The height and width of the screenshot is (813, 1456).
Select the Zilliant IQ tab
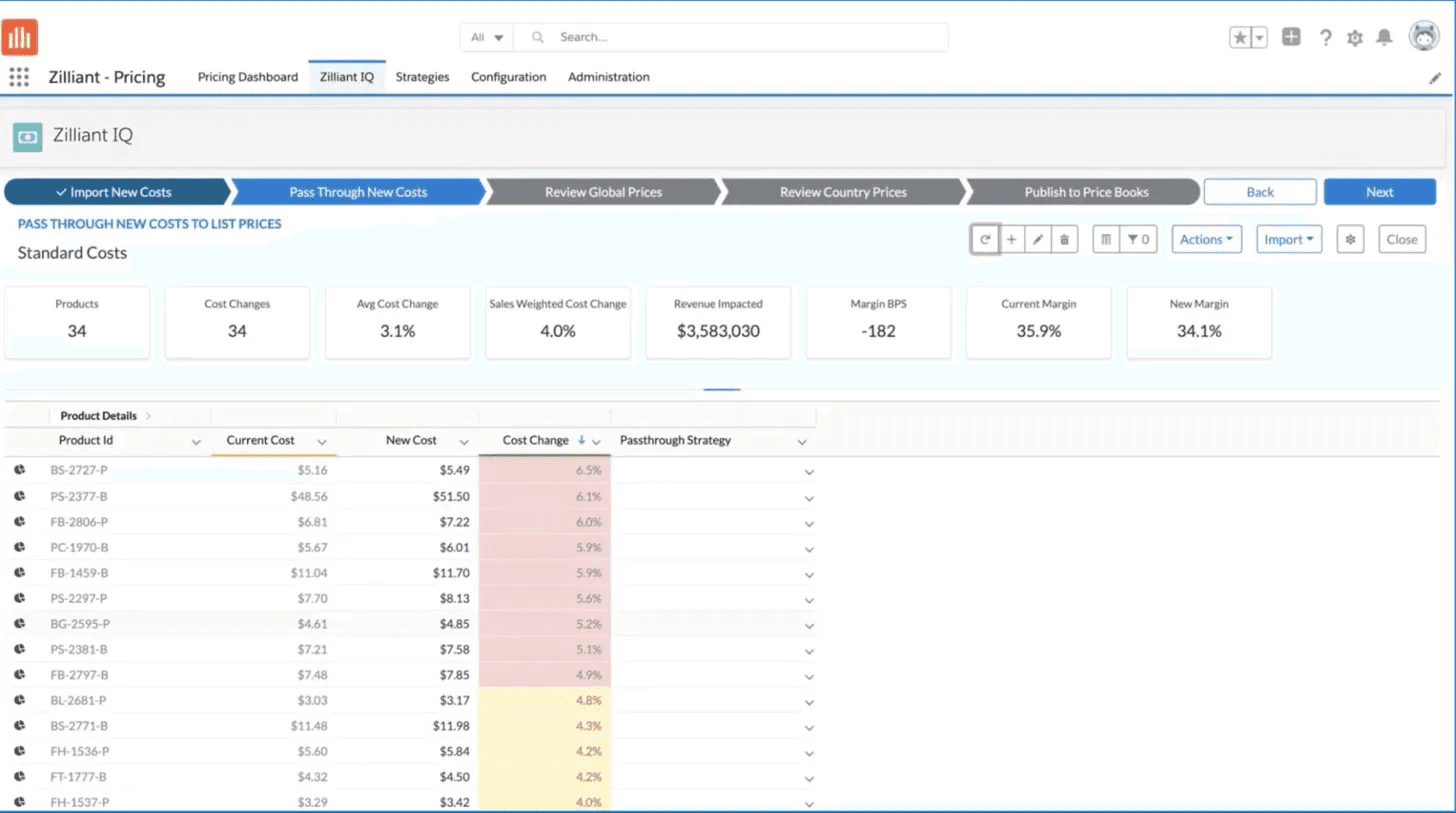click(346, 77)
